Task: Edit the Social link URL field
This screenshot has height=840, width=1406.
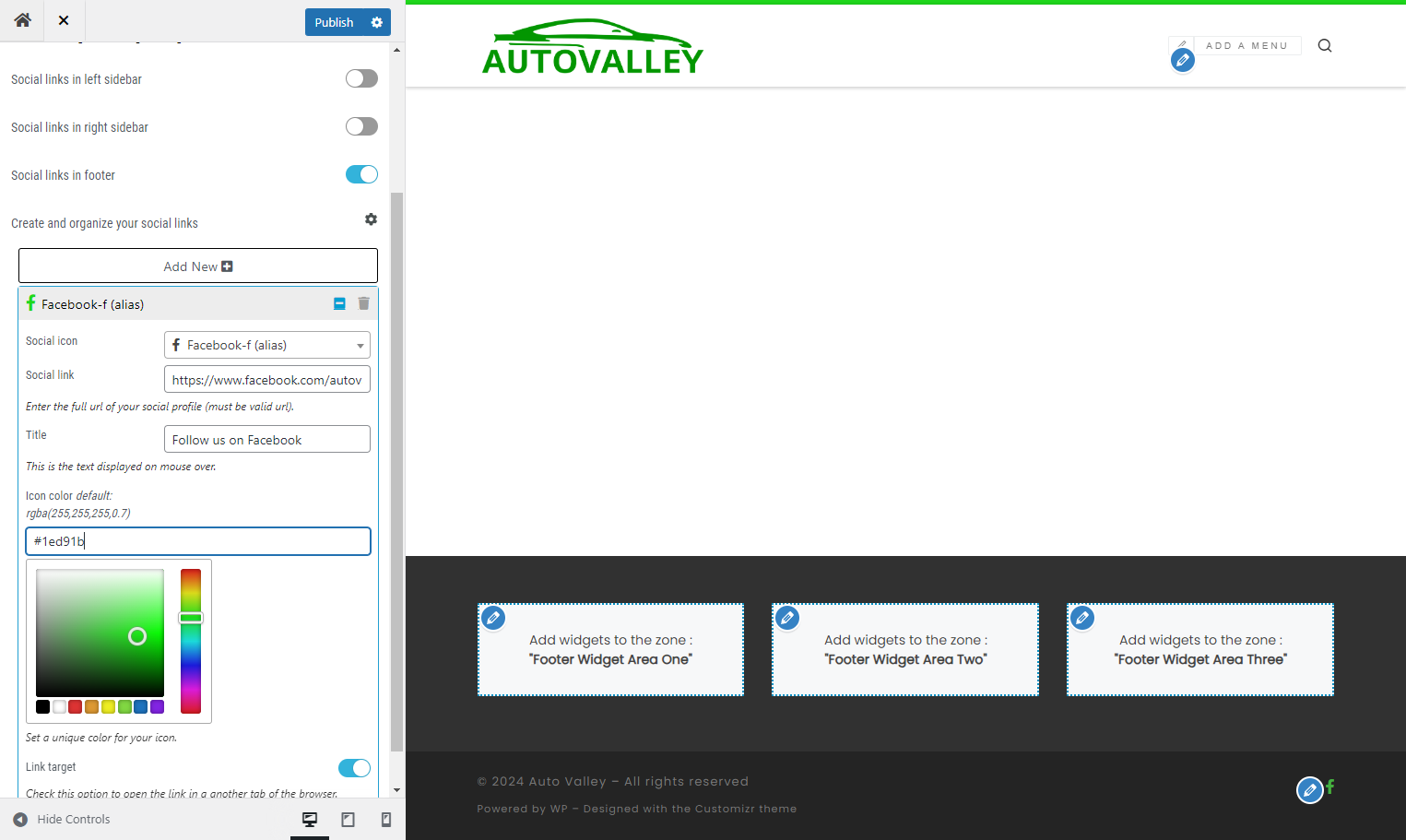Action: (x=267, y=379)
